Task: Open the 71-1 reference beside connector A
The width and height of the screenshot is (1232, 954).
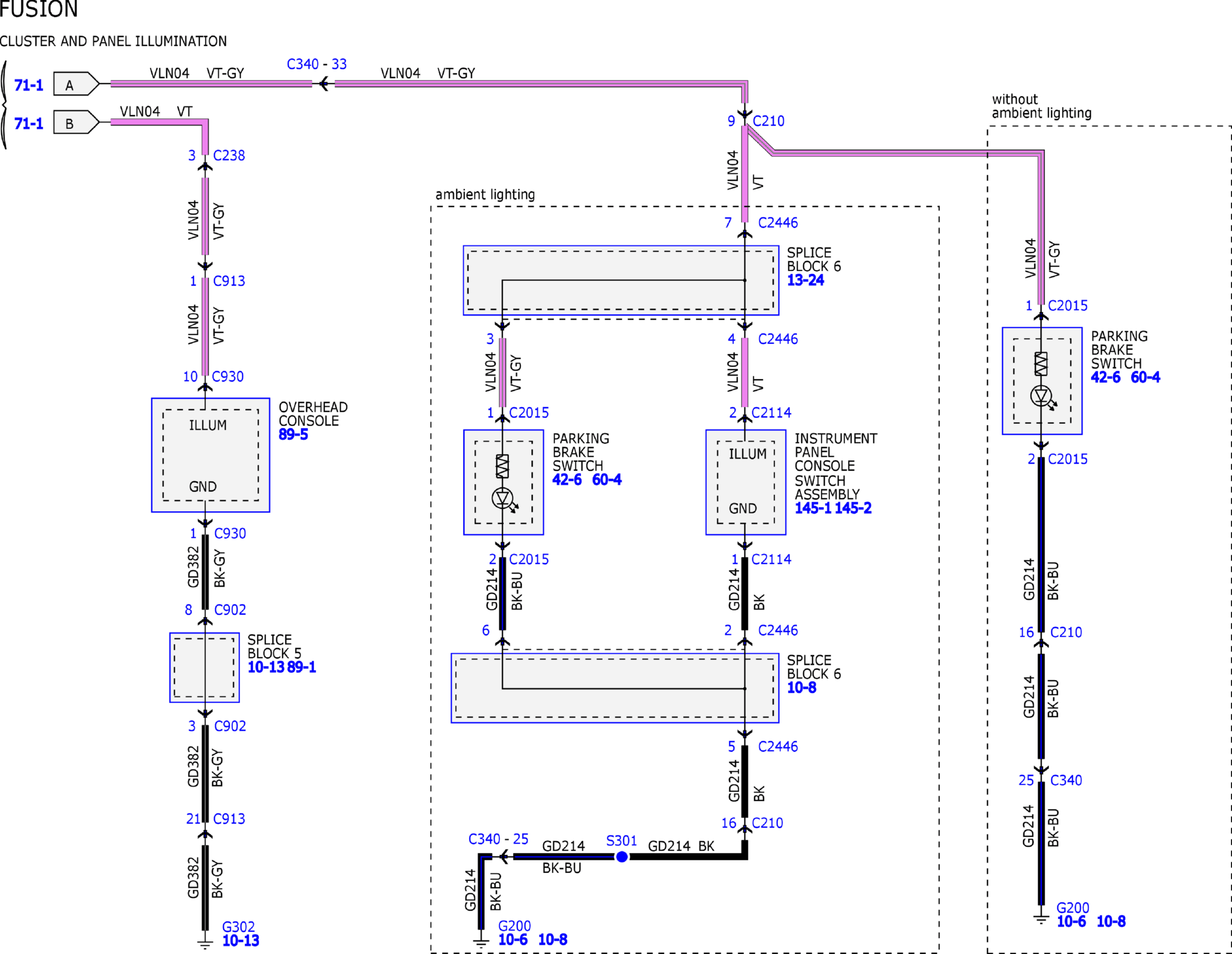Action: 28,85
